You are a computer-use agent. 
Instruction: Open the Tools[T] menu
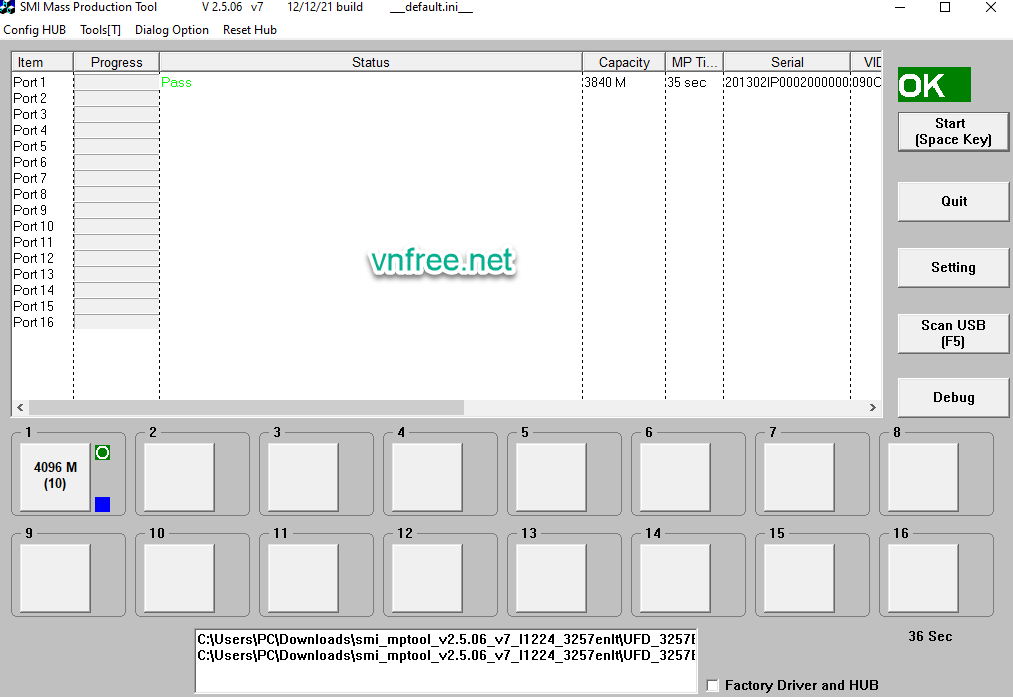pyautogui.click(x=100, y=30)
